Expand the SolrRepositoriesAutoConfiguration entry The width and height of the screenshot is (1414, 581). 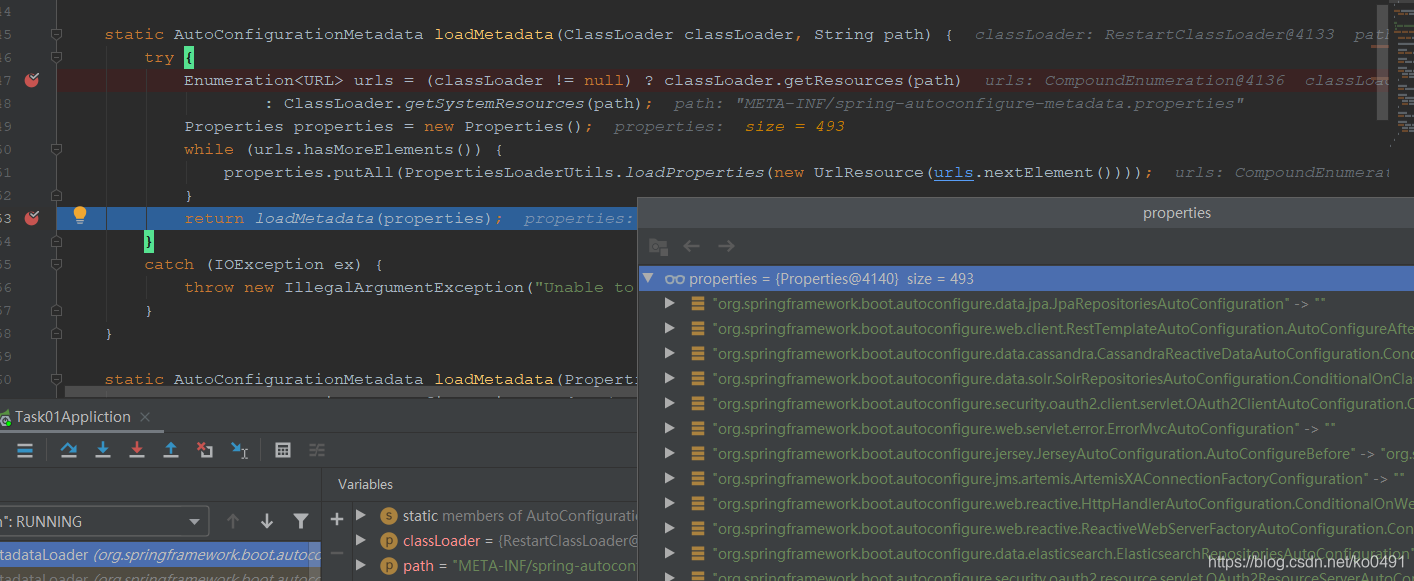pos(670,378)
